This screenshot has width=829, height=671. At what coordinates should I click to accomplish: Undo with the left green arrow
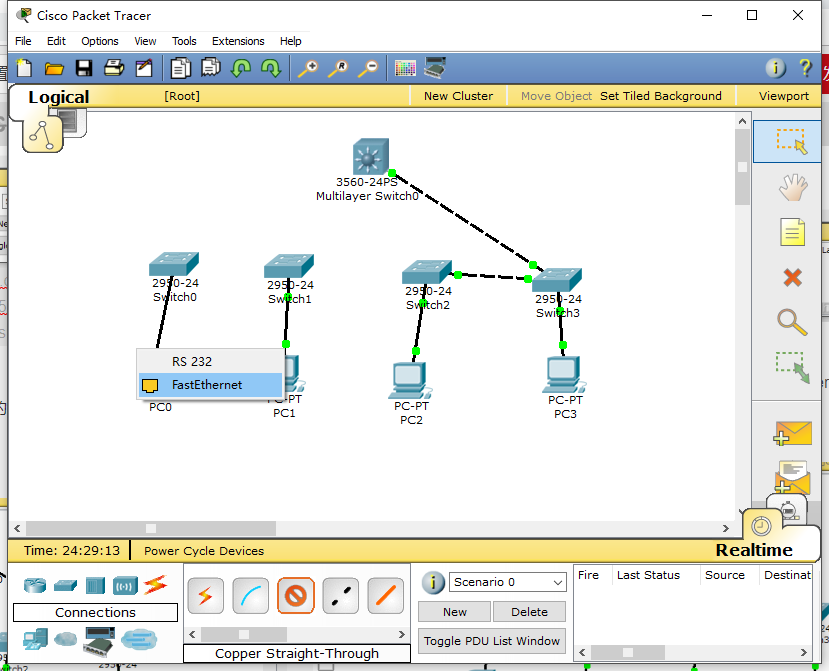[x=241, y=68]
